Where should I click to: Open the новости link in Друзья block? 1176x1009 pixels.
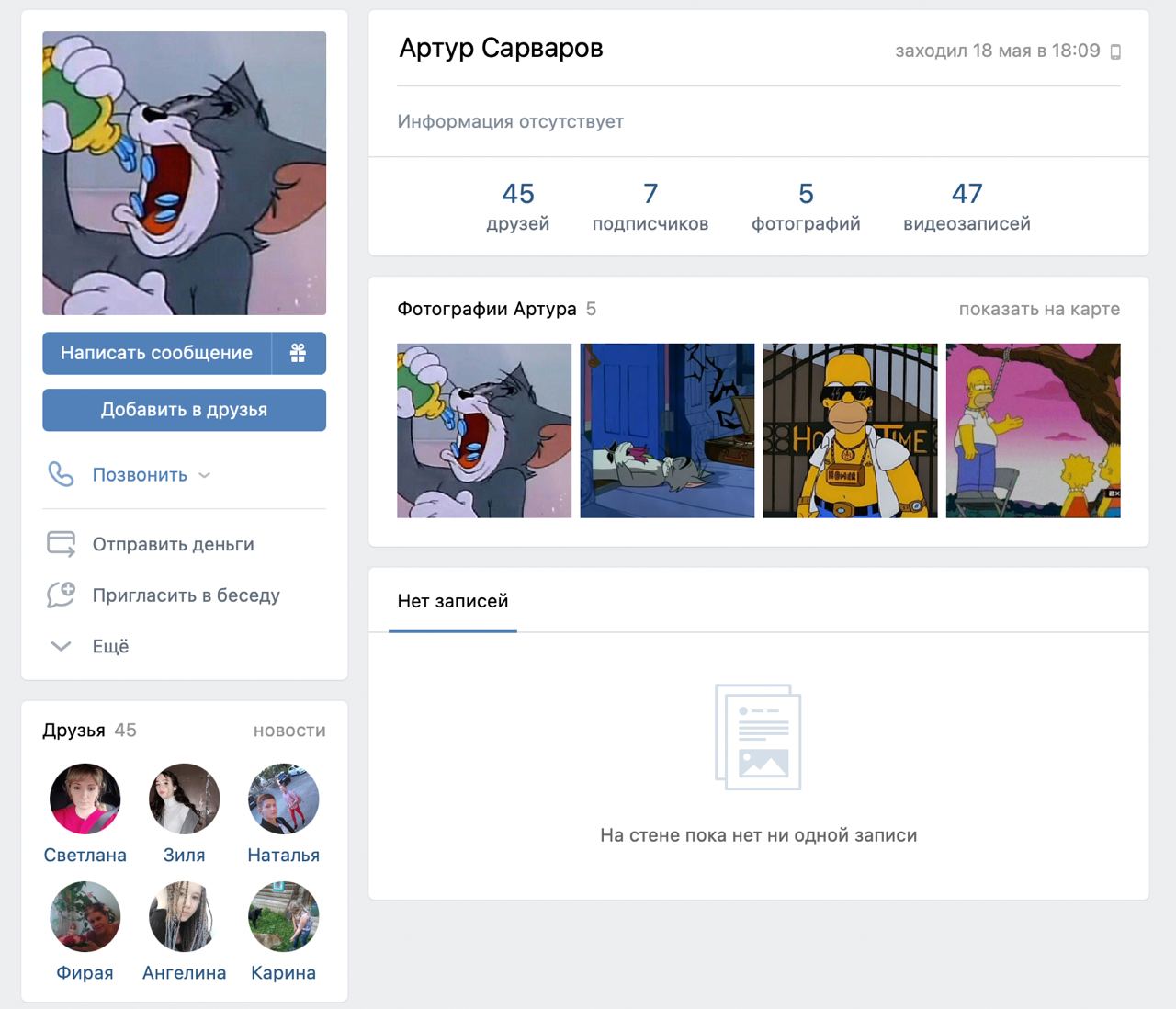[x=289, y=731]
